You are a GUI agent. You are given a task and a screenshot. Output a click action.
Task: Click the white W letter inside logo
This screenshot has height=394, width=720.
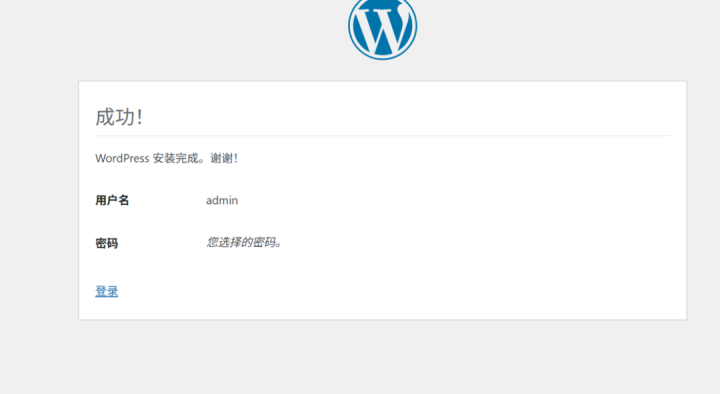(382, 29)
